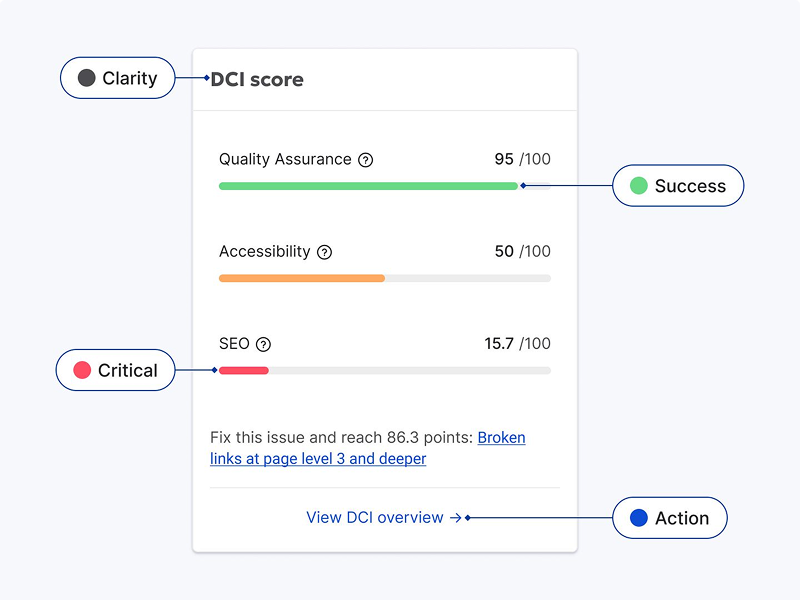Select the red dot in the Critical pill
Image resolution: width=800 pixels, height=600 pixels.
(82, 369)
